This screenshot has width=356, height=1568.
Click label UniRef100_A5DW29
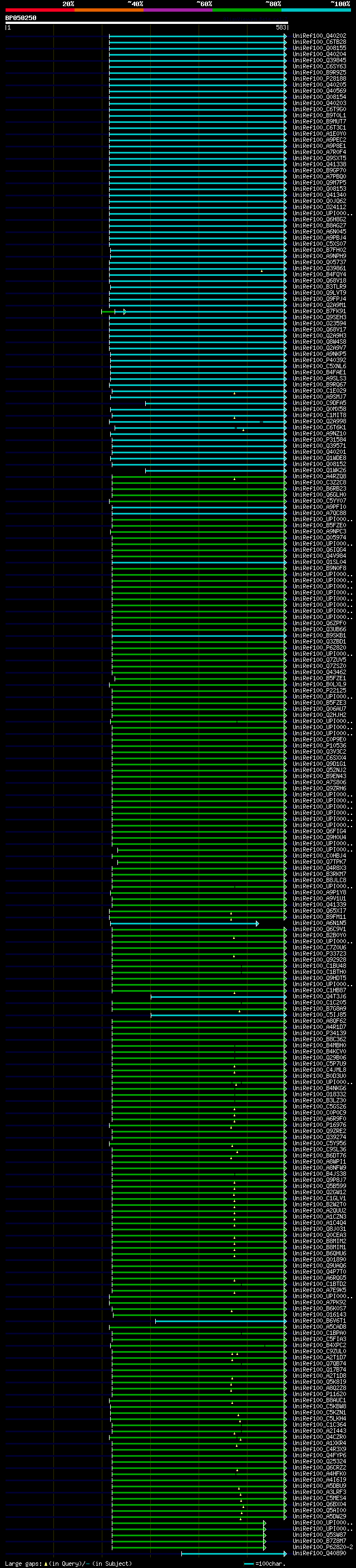coord(319,1516)
